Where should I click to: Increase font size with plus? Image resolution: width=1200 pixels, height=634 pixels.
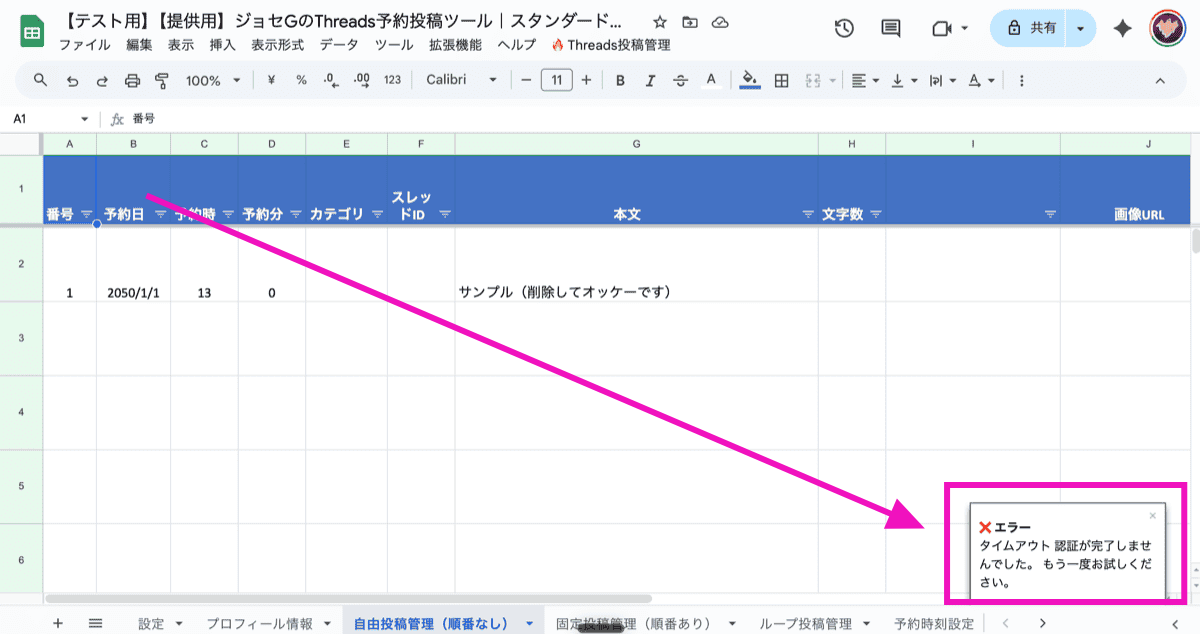point(586,80)
